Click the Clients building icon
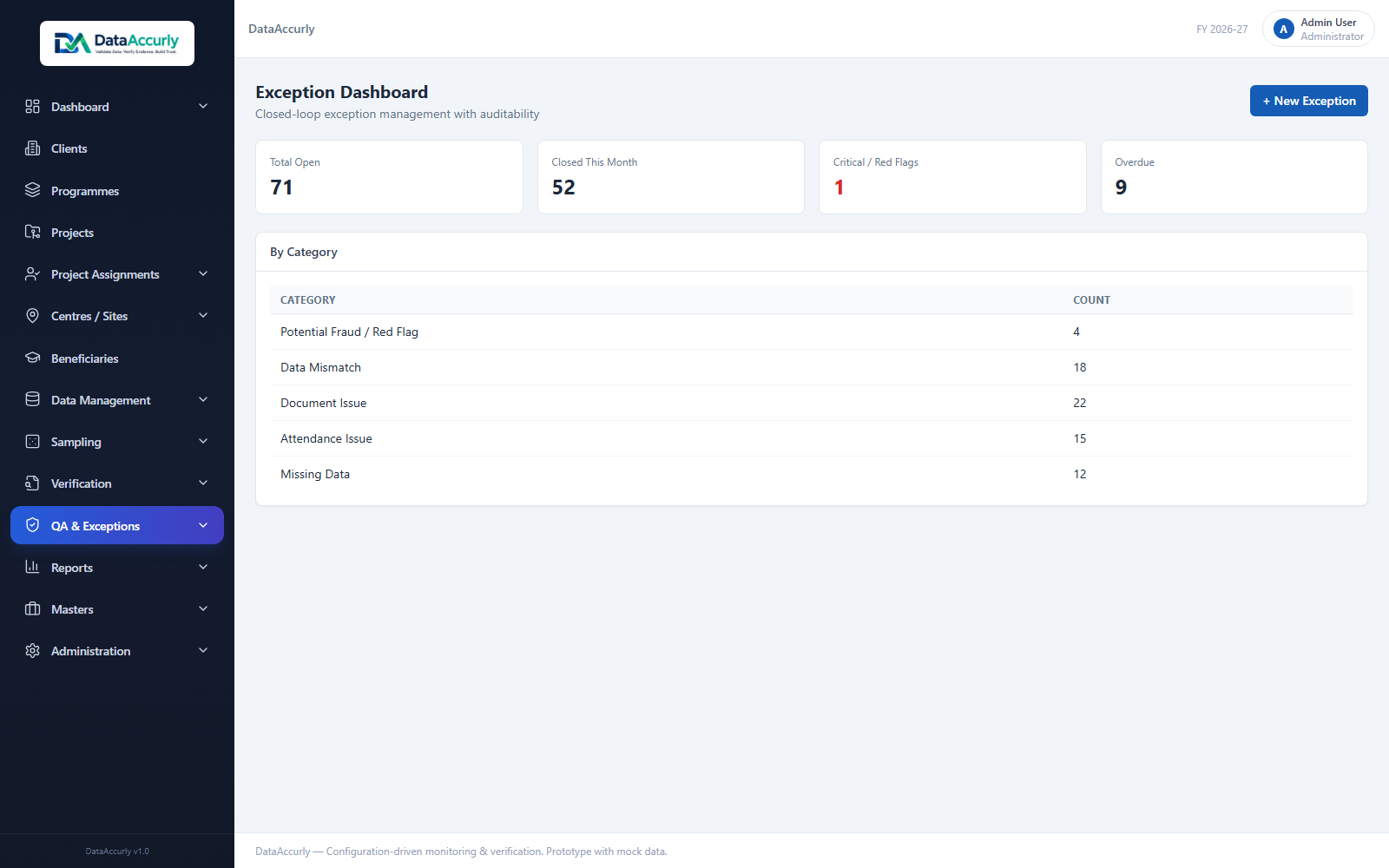The height and width of the screenshot is (868, 1389). [32, 148]
